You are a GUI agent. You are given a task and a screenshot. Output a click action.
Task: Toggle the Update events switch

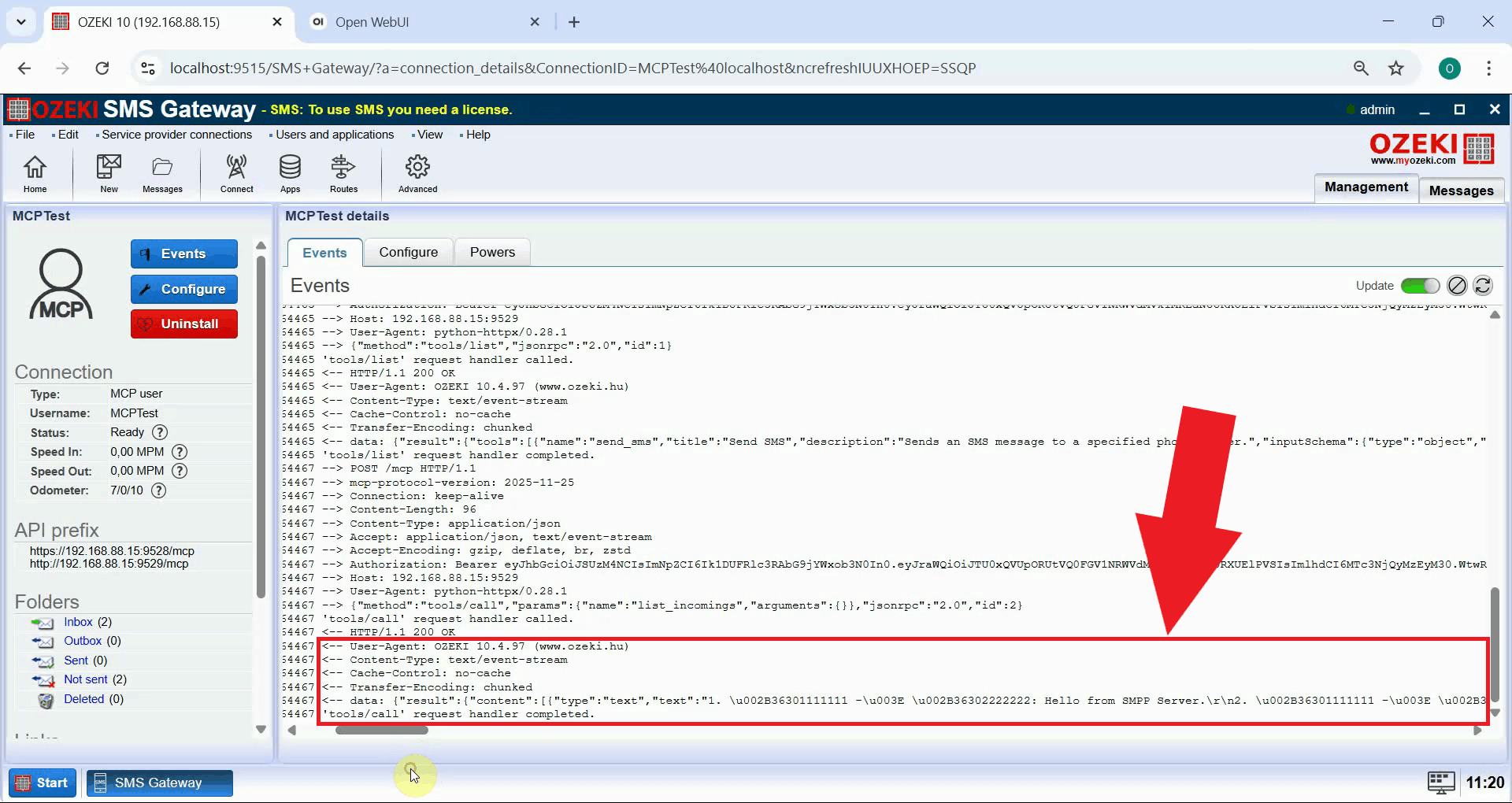(1420, 286)
